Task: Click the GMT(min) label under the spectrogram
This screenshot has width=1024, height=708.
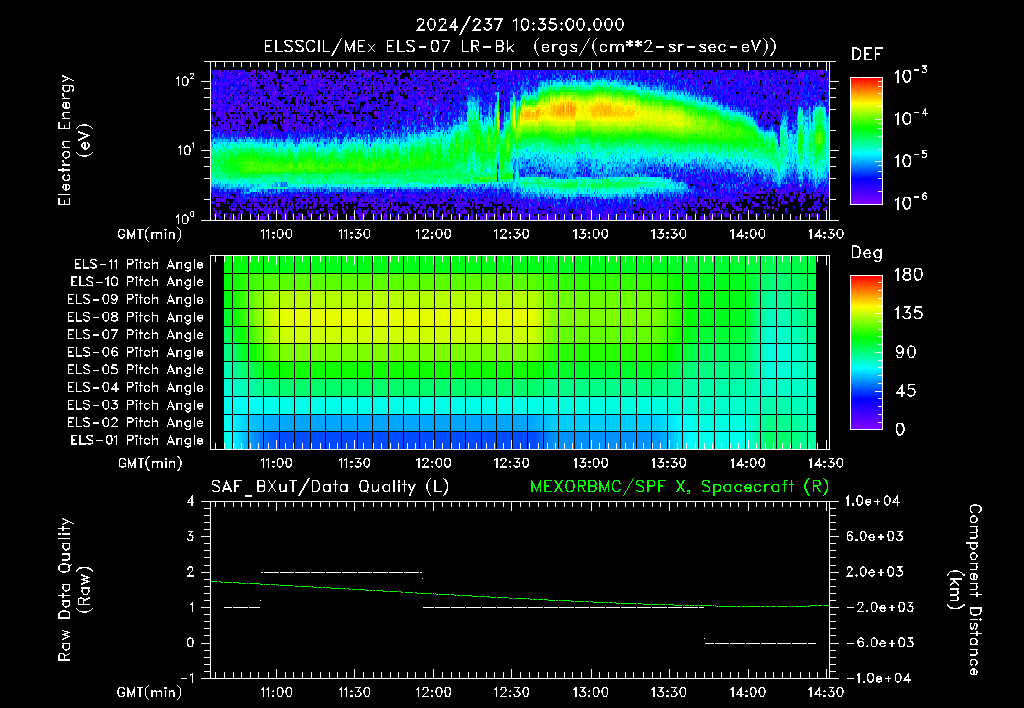Action: [150, 234]
